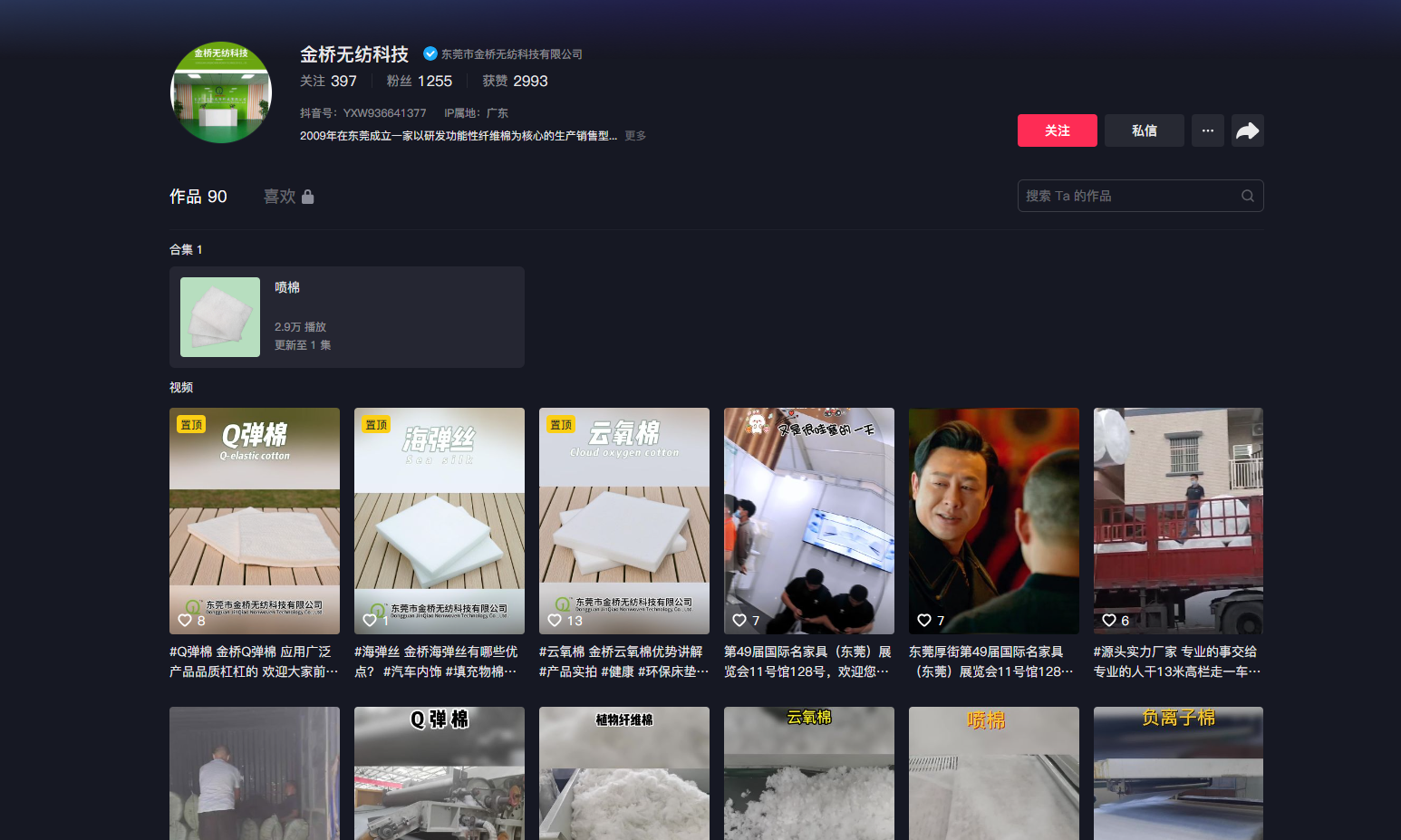Click the 关注 397 following count
The width and height of the screenshot is (1401, 840).
(x=328, y=81)
